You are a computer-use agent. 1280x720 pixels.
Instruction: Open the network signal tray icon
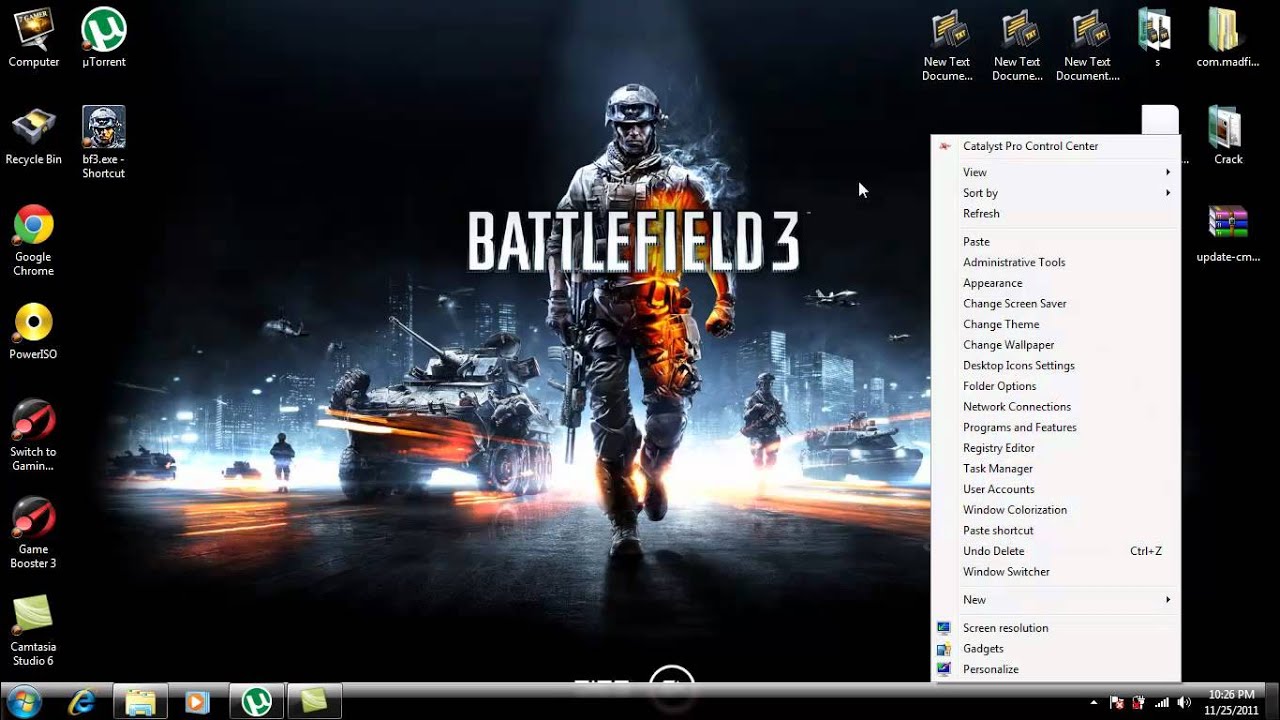coord(1162,702)
